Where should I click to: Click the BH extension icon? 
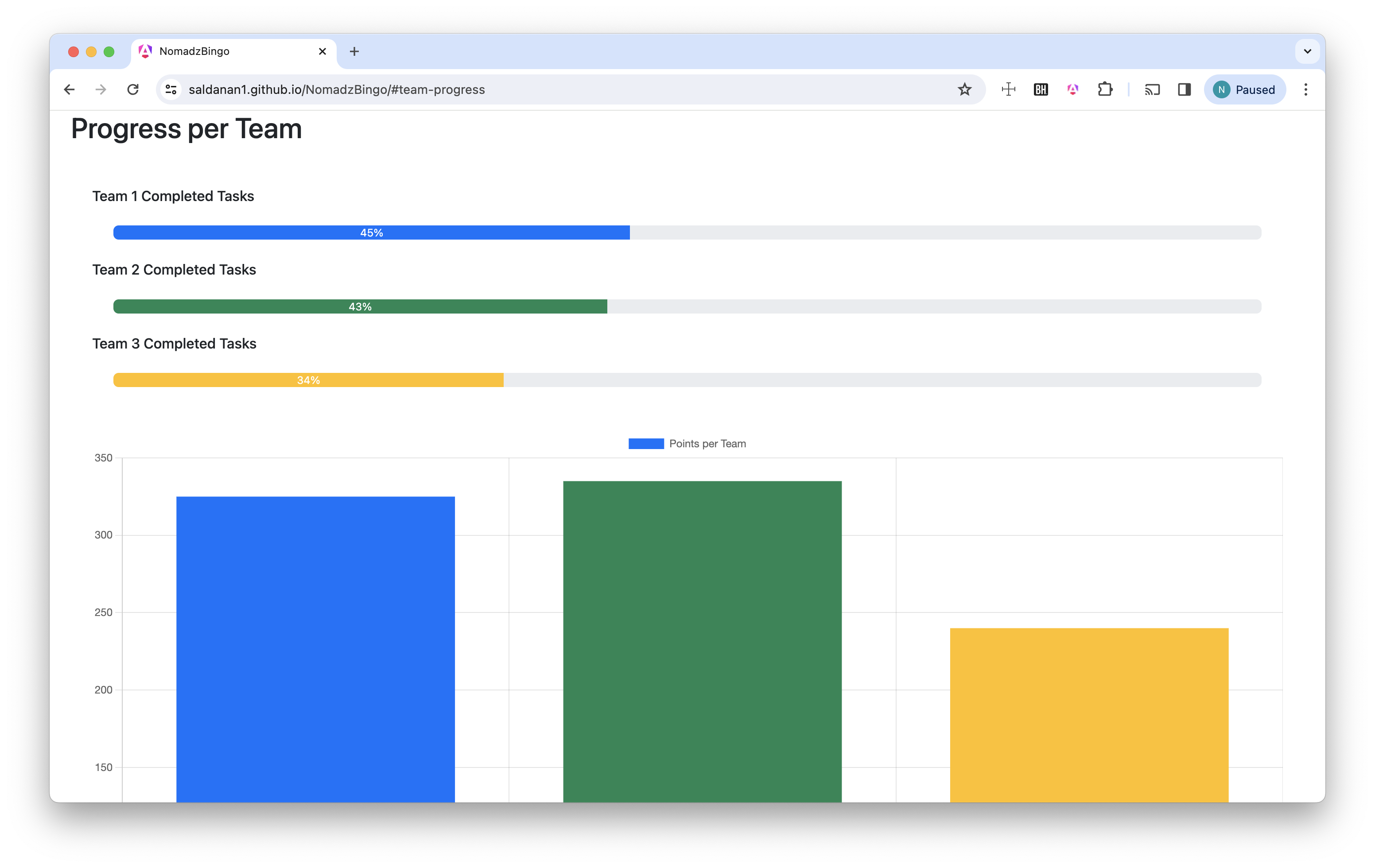1041,89
